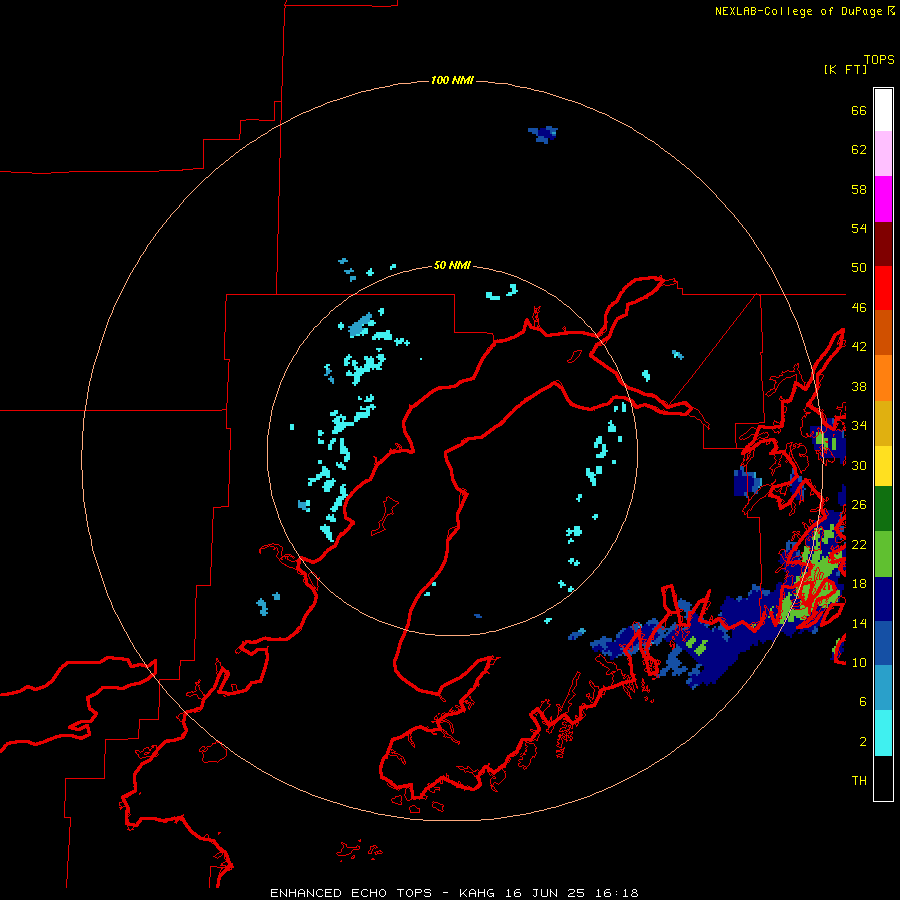This screenshot has height=900, width=900.
Task: Click the legend value 2
Action: 863,742
